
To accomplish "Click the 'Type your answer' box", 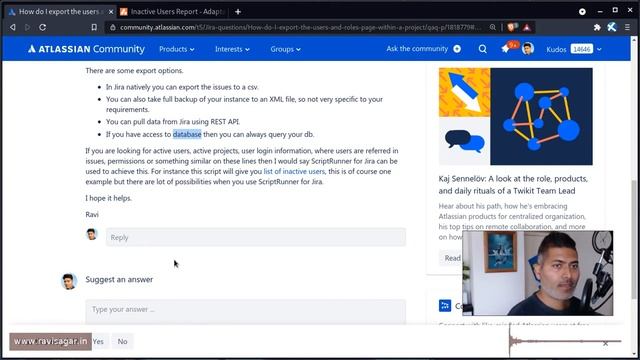I will (x=246, y=311).
